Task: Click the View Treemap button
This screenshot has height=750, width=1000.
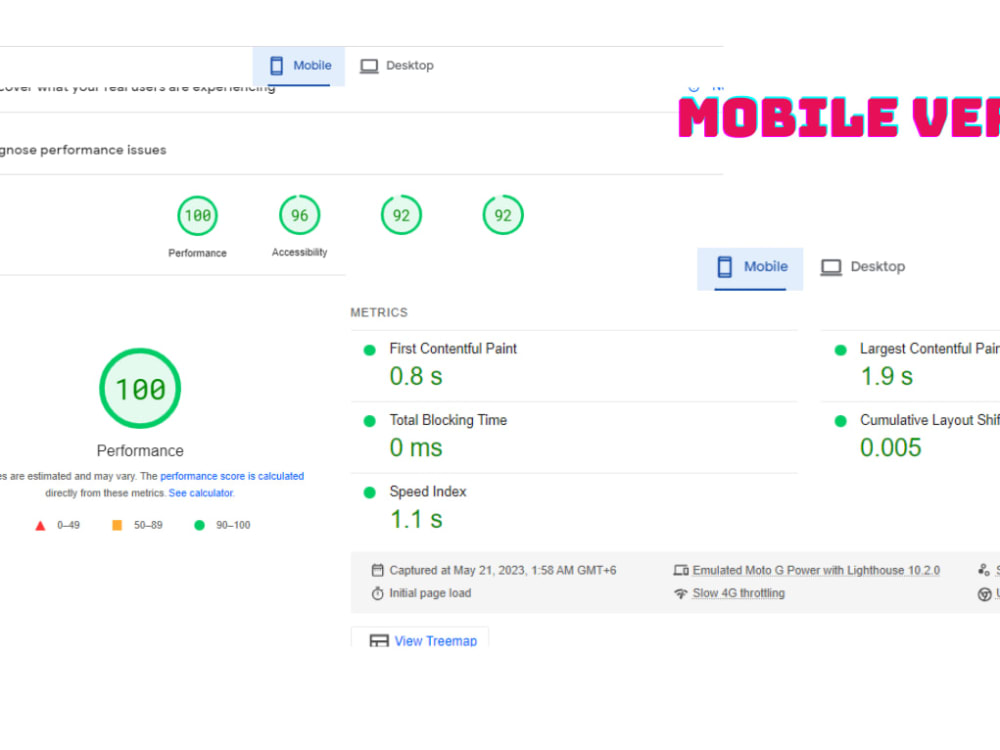Action: point(420,638)
